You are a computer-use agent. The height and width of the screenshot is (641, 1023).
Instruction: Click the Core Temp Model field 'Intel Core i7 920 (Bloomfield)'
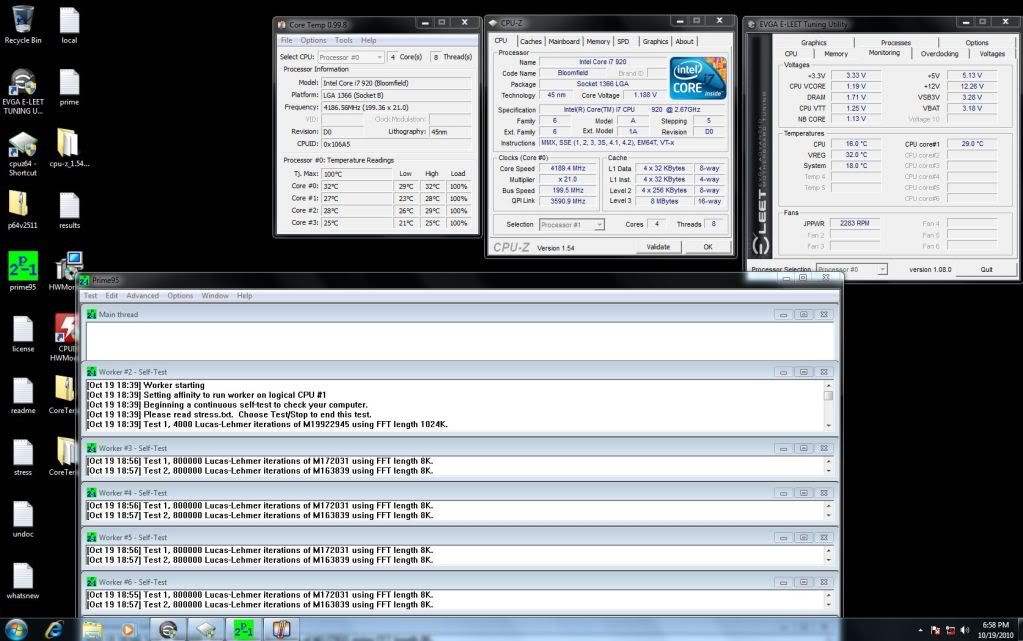(396, 83)
